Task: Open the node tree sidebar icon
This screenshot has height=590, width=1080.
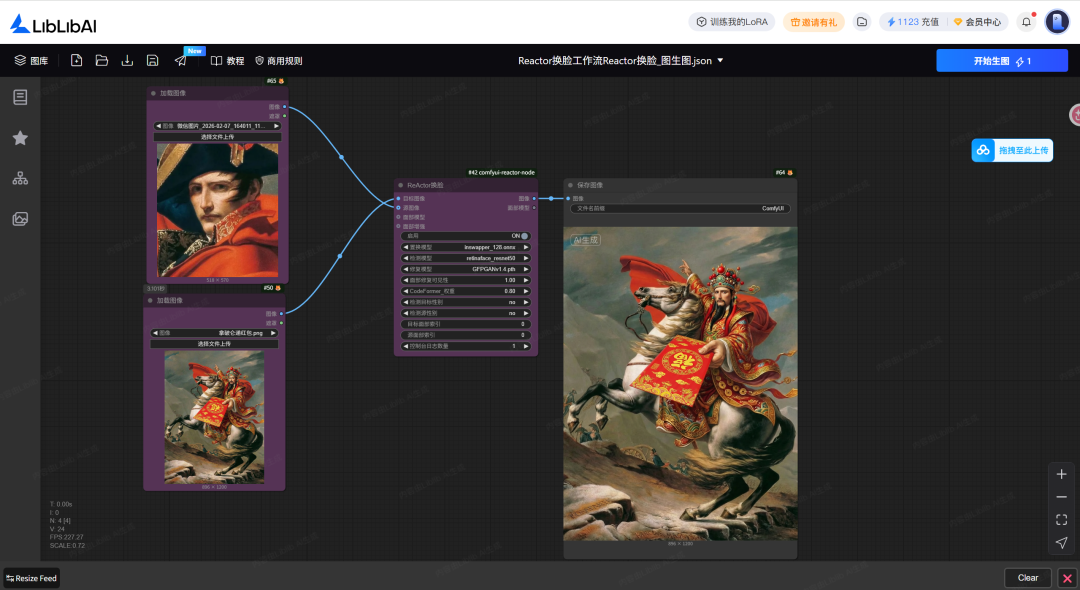Action: tap(20, 178)
